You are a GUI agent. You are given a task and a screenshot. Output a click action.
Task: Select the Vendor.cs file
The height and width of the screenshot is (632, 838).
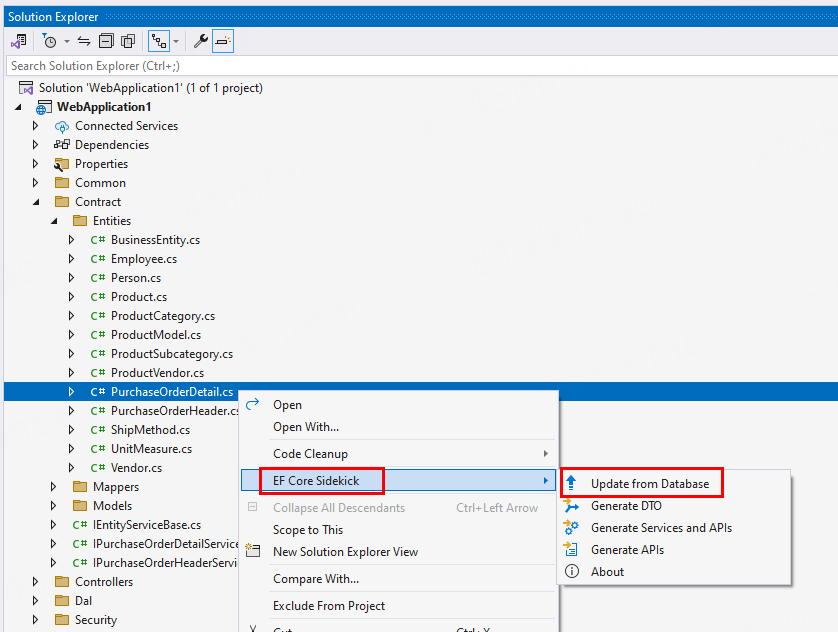point(136,468)
